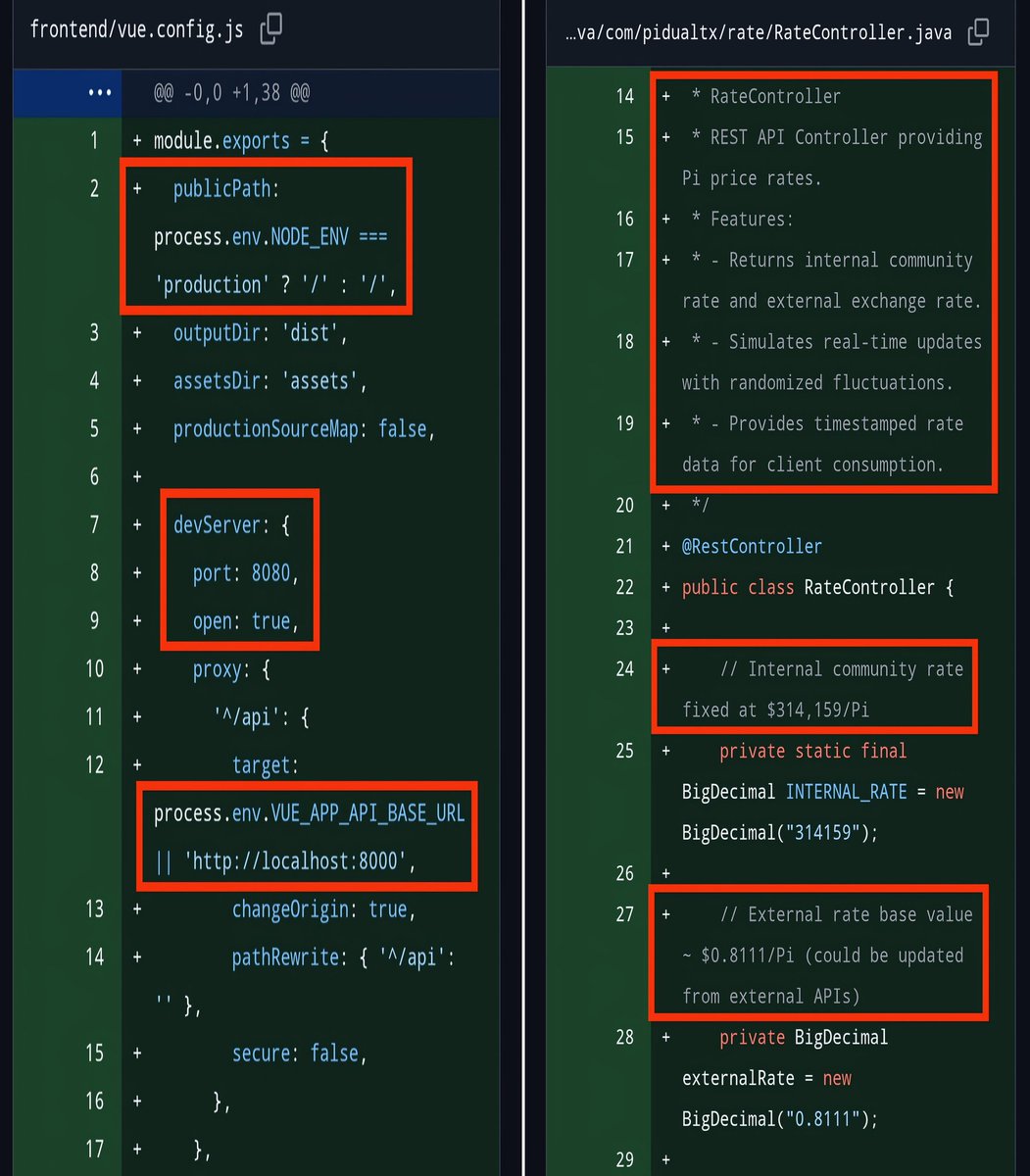Click "assetsDir: 'assets'," line
This screenshot has width=1030, height=1176.
click(x=270, y=380)
